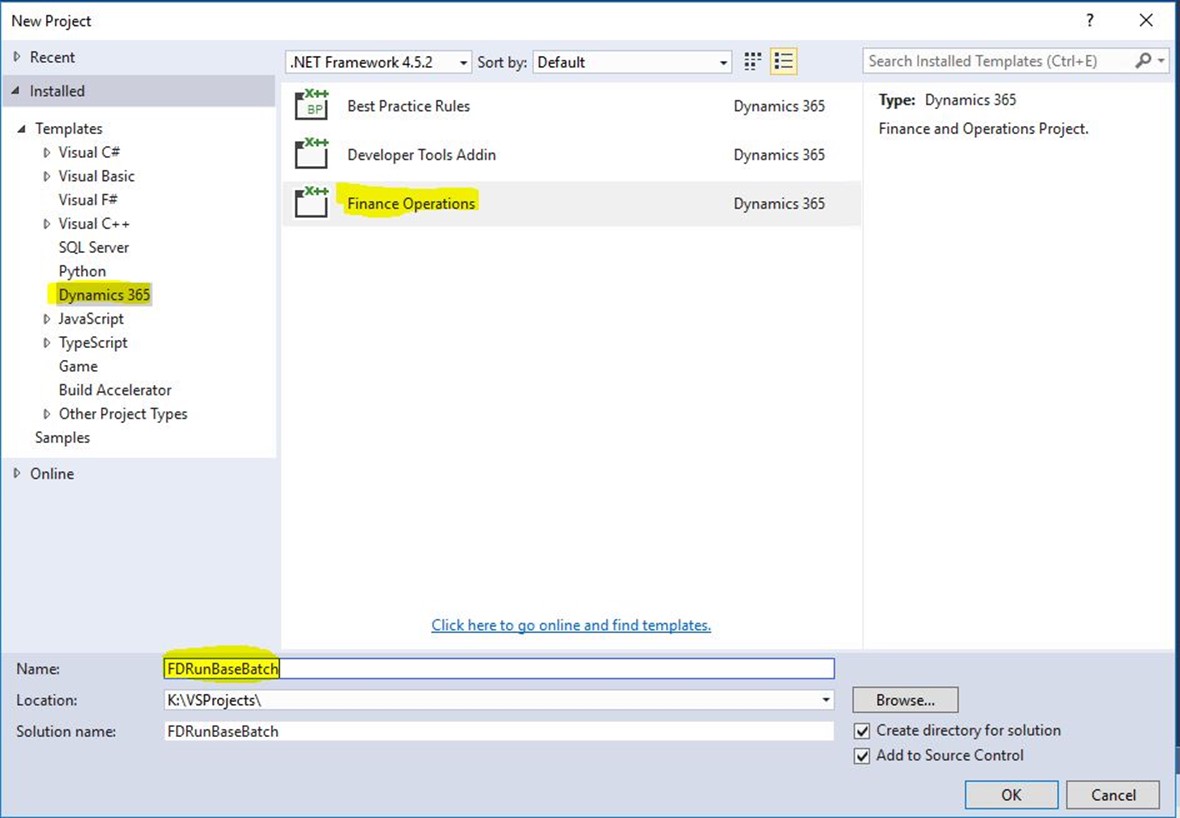Toggle Create directory for solution checkbox

[862, 731]
